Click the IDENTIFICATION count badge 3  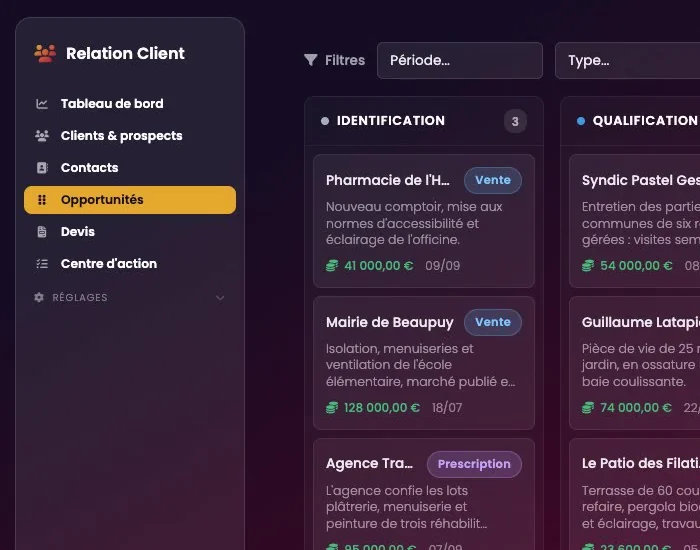pos(515,121)
